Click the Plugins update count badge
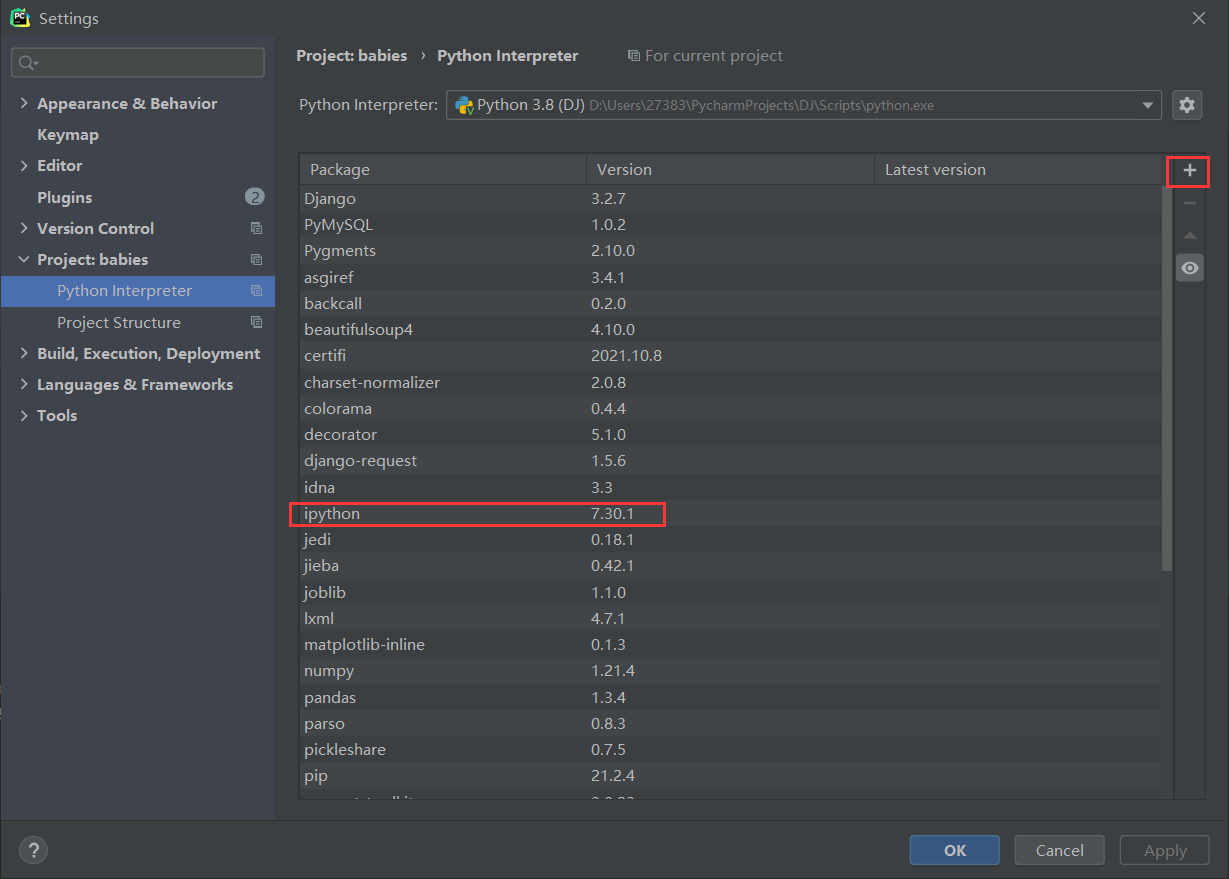This screenshot has width=1229, height=879. click(255, 197)
